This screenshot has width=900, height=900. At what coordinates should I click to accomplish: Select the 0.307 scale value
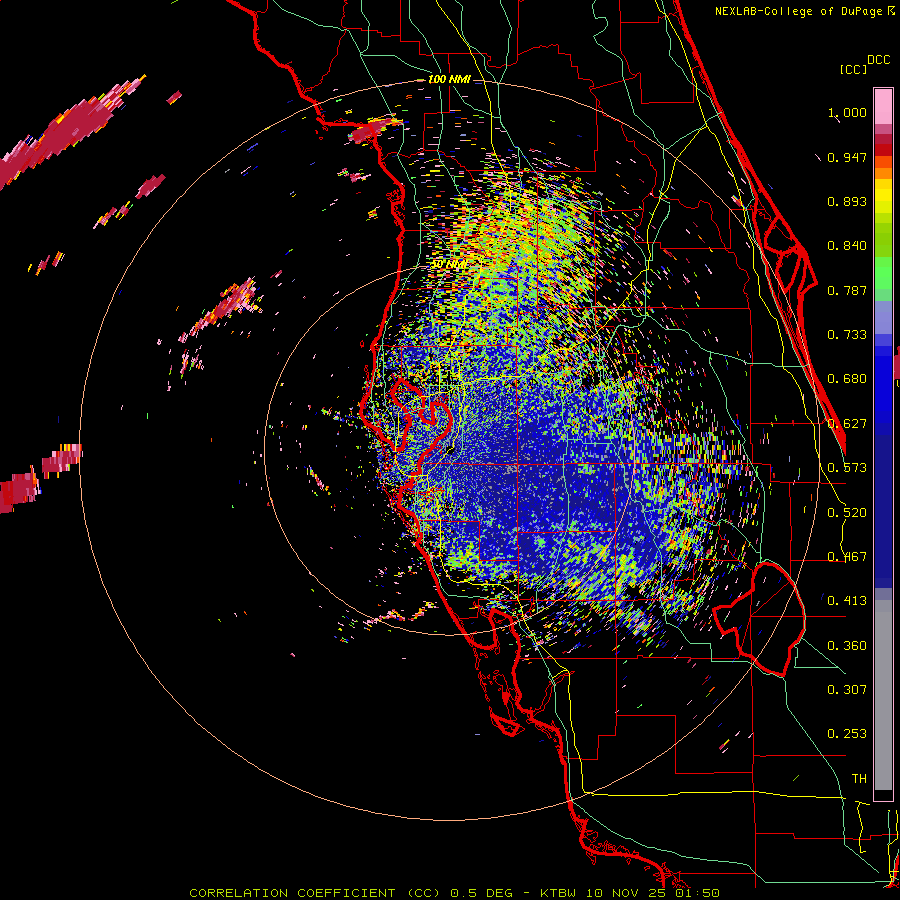click(847, 690)
